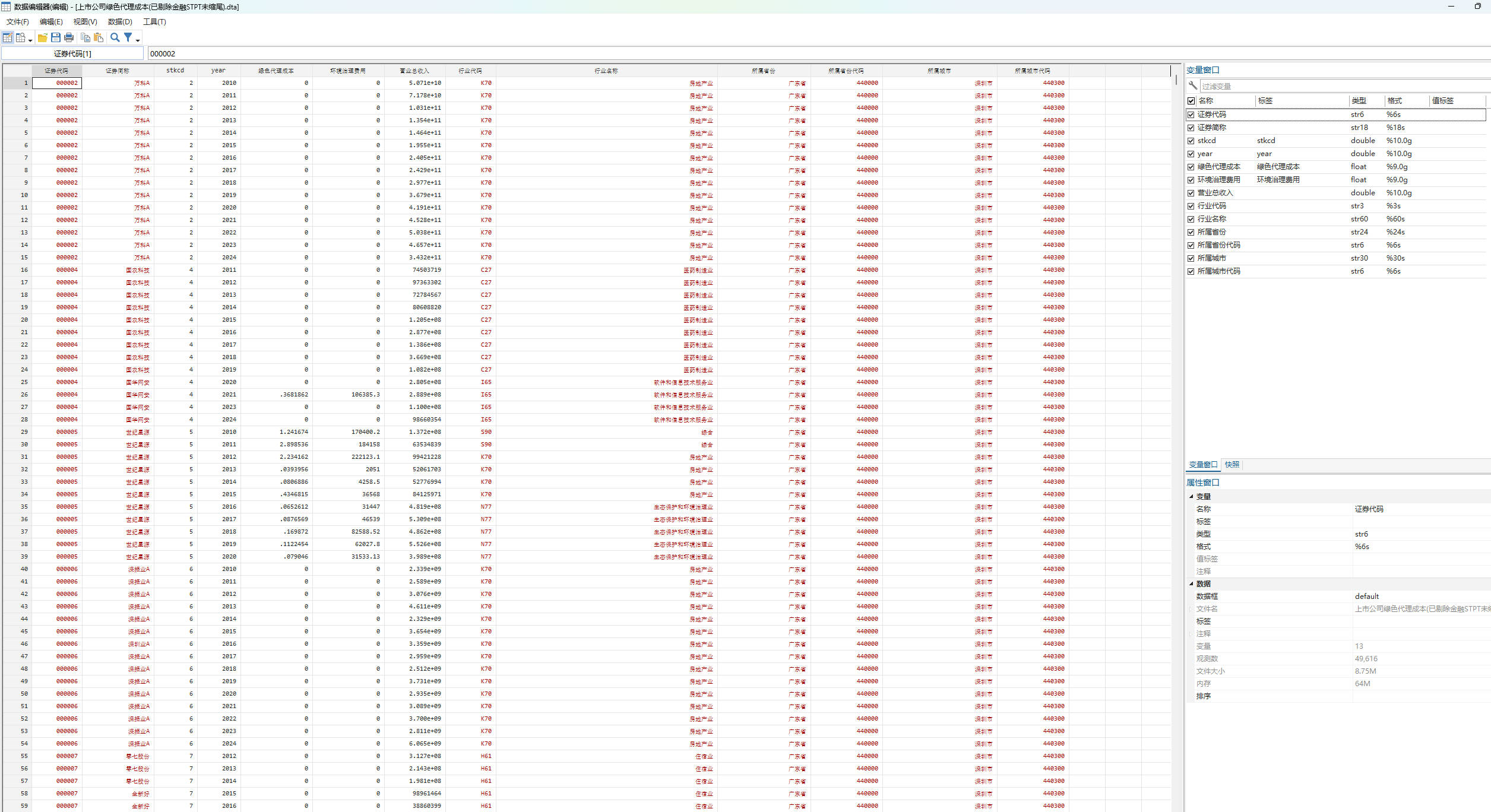Image resolution: width=1491 pixels, height=812 pixels.
Task: Open find with magnifying glass icon
Action: [115, 37]
